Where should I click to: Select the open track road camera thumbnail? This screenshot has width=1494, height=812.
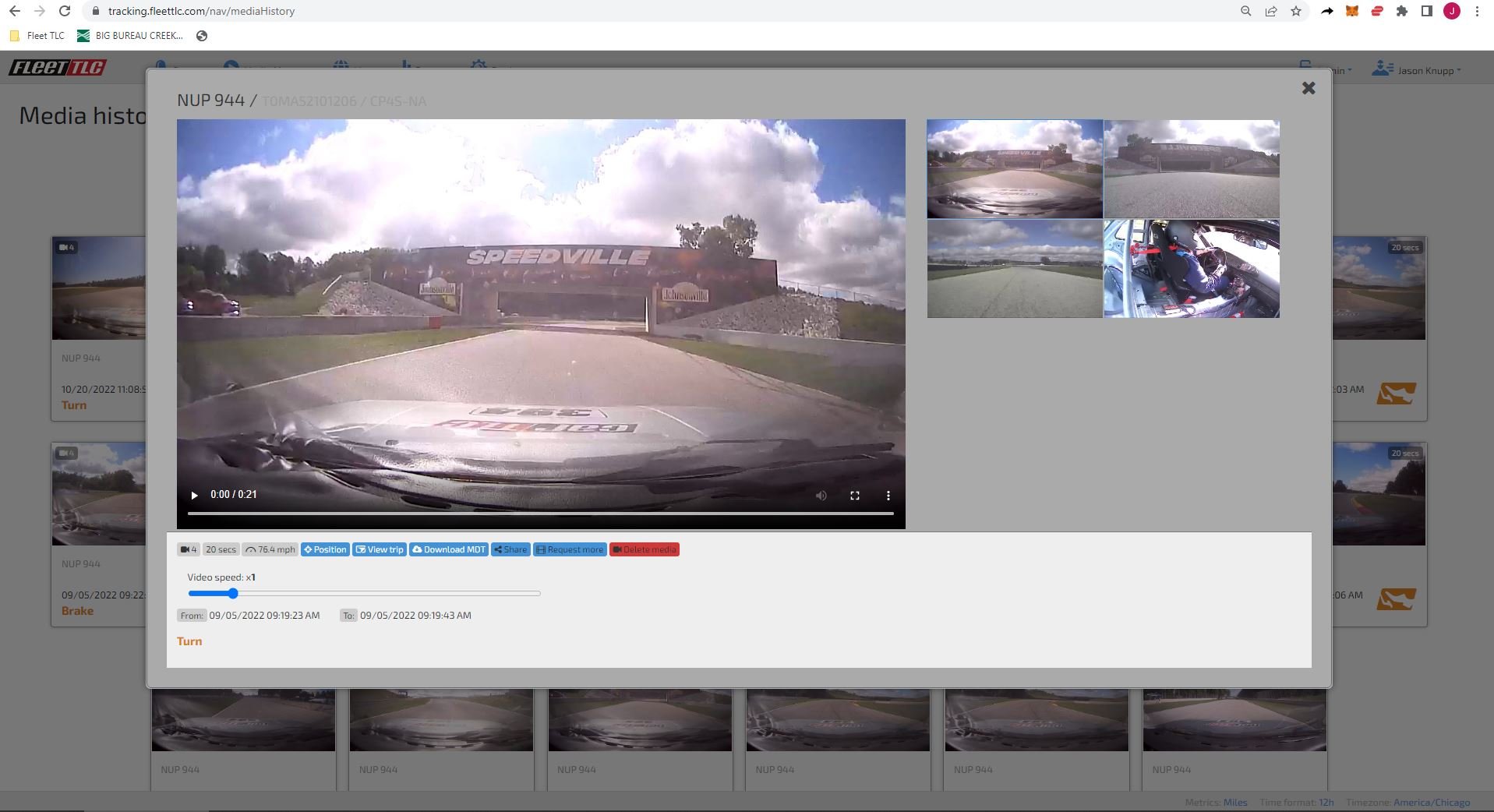pos(1015,269)
